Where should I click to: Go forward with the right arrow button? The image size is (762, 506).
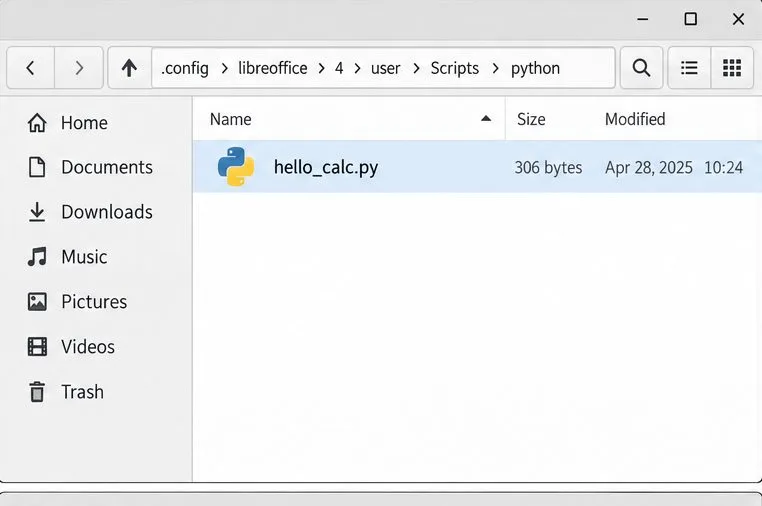click(x=79, y=68)
